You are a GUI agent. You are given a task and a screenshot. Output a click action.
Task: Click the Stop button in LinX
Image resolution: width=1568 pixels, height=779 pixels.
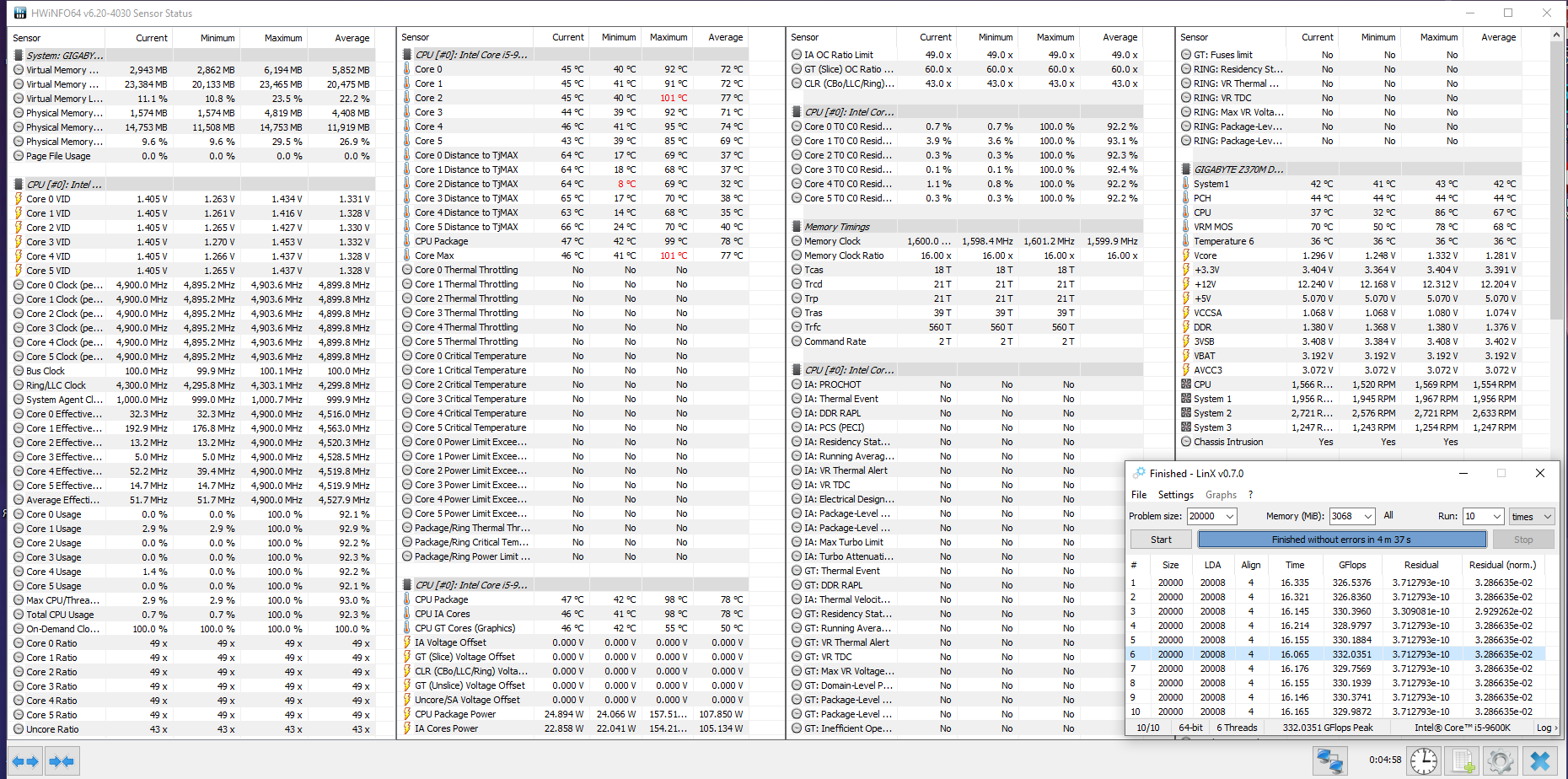[x=1523, y=540]
